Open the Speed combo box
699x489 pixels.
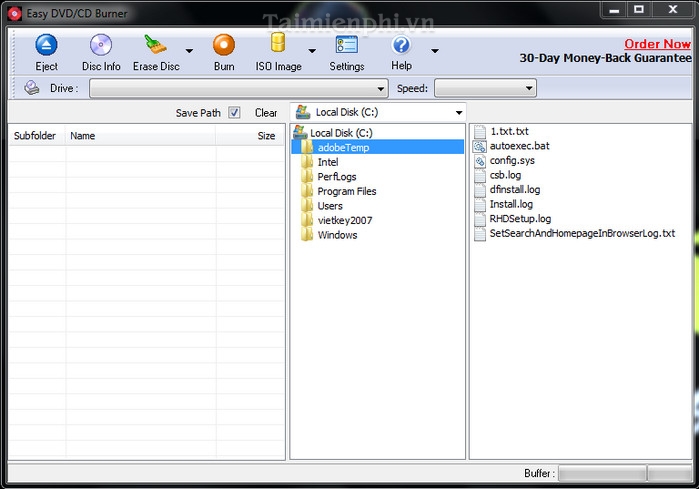pos(485,88)
